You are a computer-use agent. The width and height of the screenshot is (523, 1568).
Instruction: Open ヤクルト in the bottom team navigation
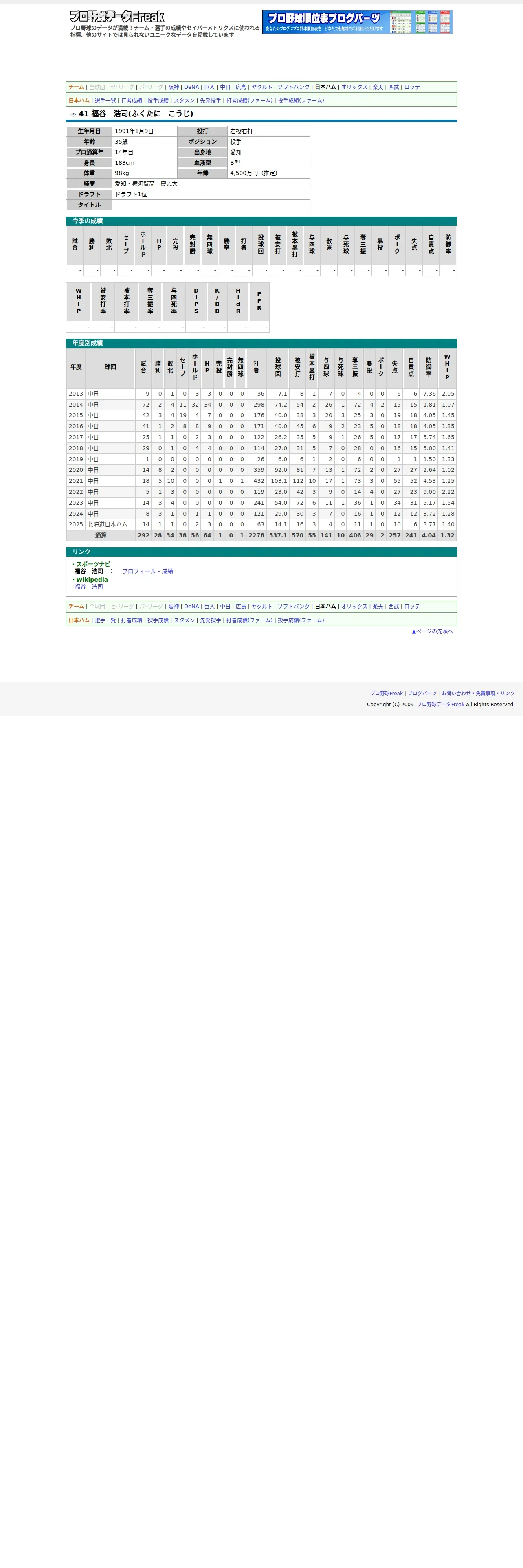click(x=262, y=606)
